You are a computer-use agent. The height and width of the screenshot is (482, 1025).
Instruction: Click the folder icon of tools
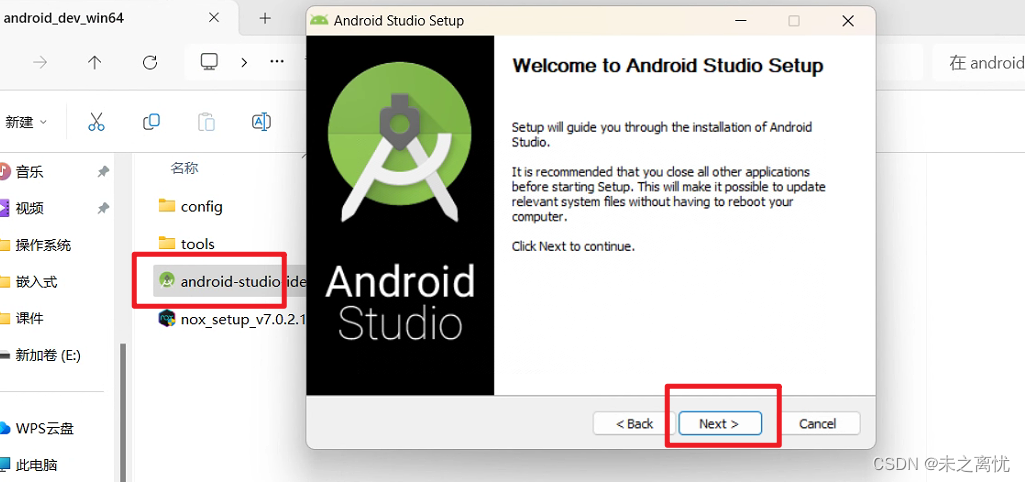pyautogui.click(x=167, y=243)
